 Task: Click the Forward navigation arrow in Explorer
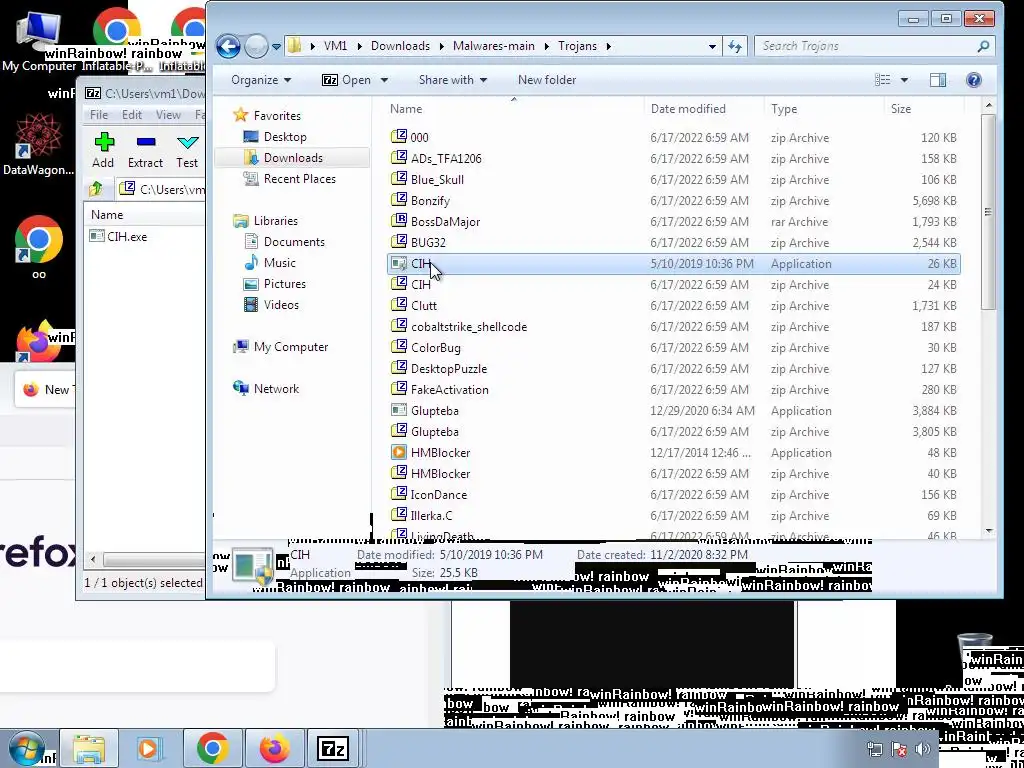pos(256,46)
